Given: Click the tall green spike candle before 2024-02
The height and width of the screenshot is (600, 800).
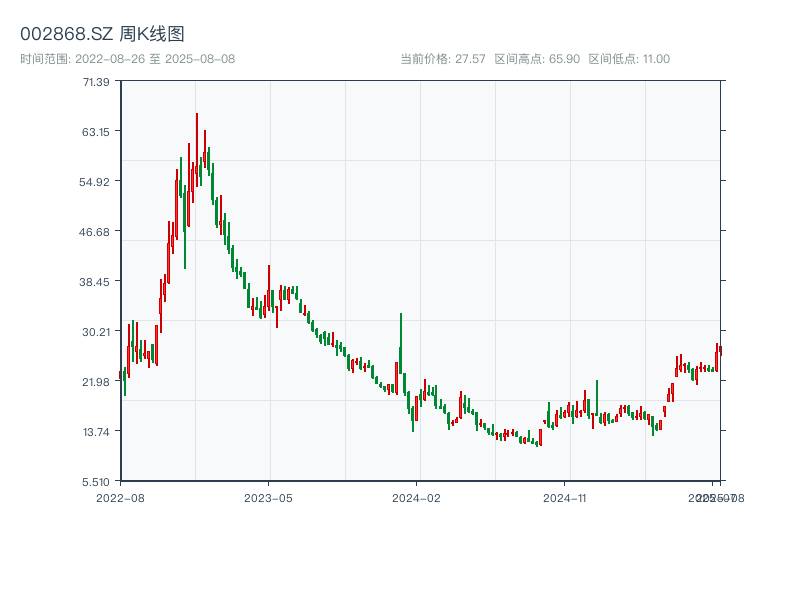Looking at the screenshot, I should [401, 343].
